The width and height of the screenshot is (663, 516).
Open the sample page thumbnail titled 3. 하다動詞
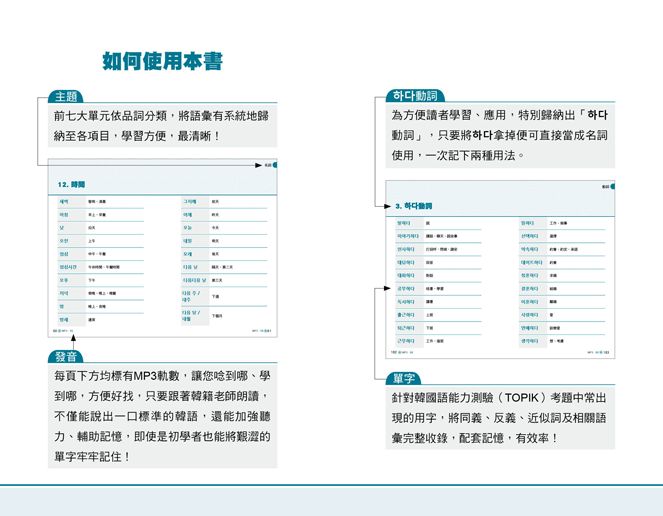[x=500, y=269]
